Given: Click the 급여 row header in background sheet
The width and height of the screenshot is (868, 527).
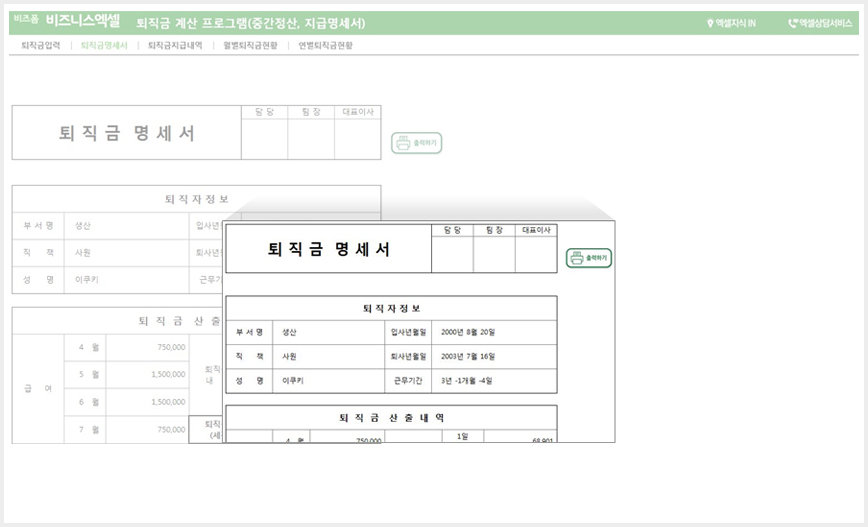Looking at the screenshot, I should pos(38,389).
